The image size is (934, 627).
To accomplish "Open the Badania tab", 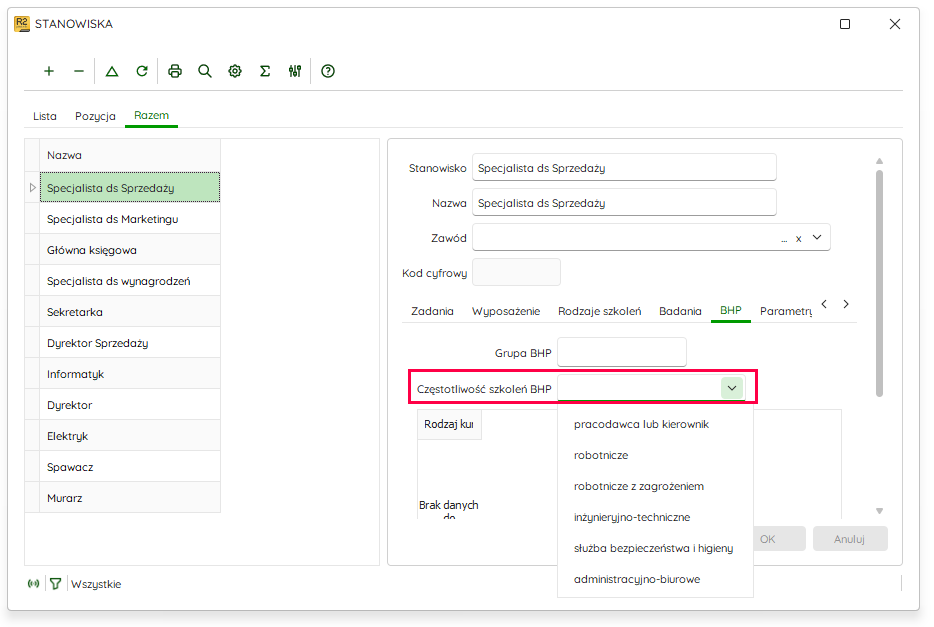I will point(680,311).
